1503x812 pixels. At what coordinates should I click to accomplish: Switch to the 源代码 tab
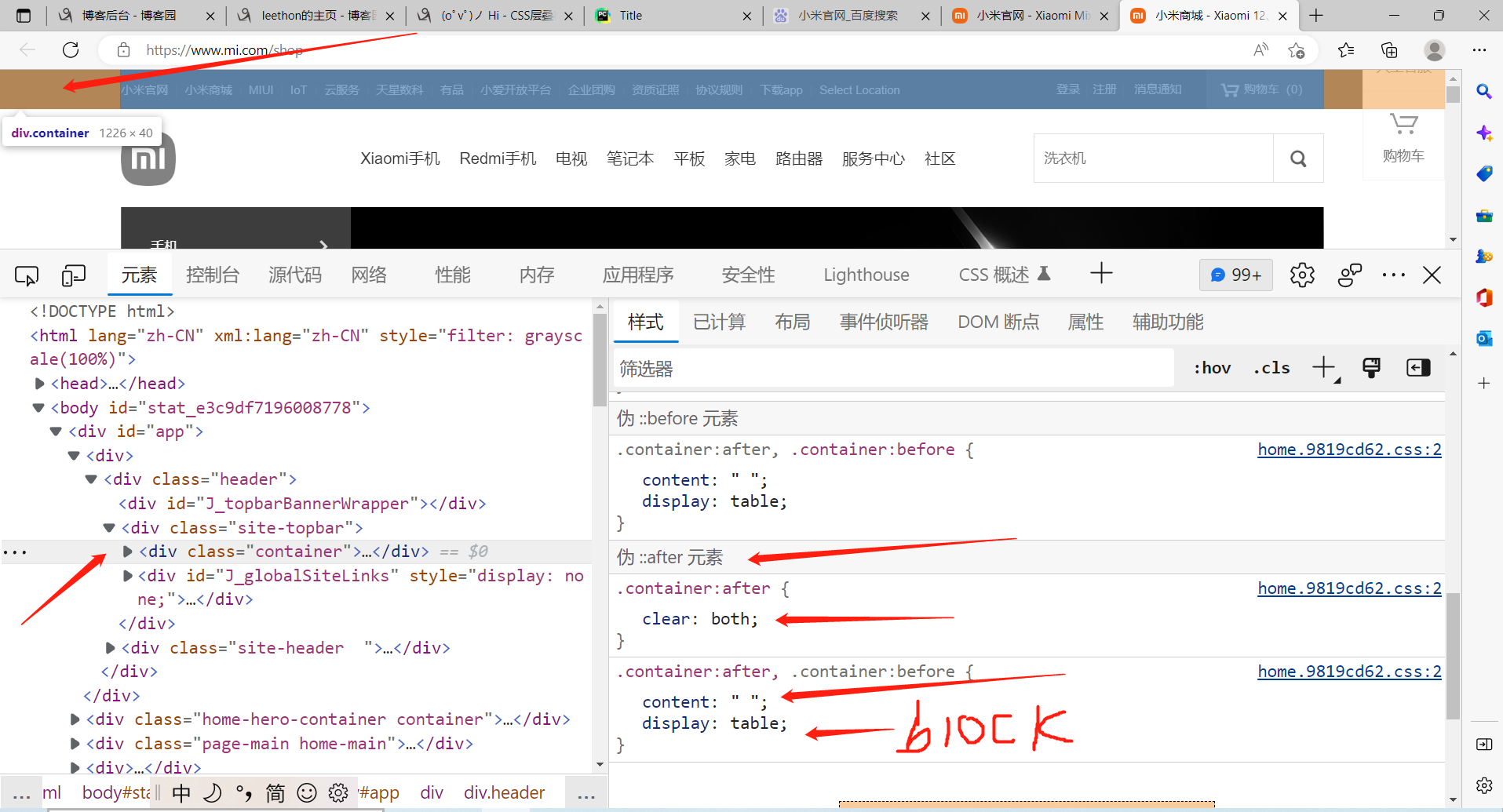[x=295, y=275]
